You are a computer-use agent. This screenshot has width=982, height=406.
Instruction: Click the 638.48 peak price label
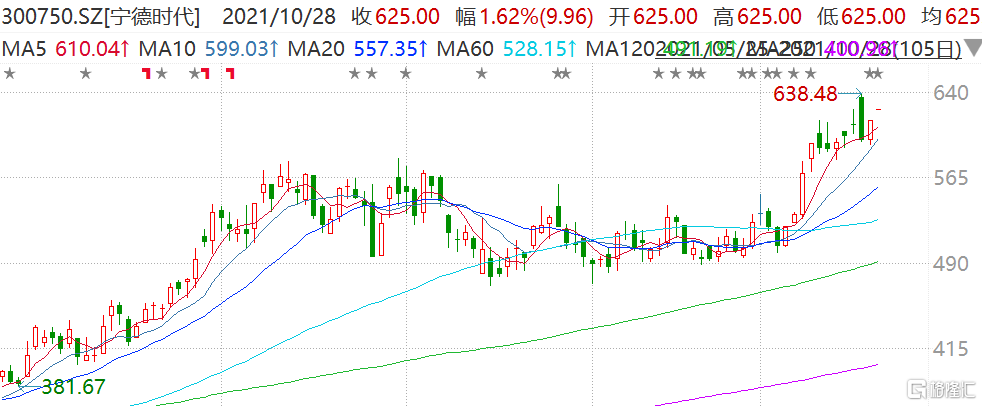pyautogui.click(x=805, y=95)
